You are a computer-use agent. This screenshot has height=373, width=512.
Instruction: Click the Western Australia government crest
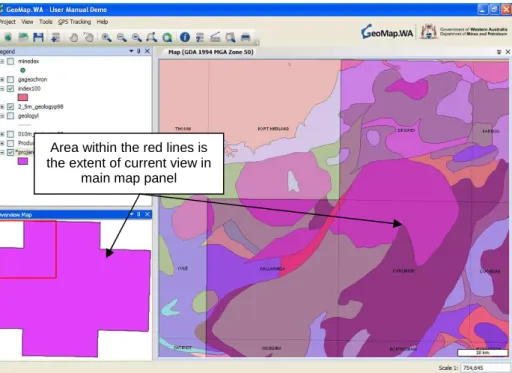click(429, 32)
